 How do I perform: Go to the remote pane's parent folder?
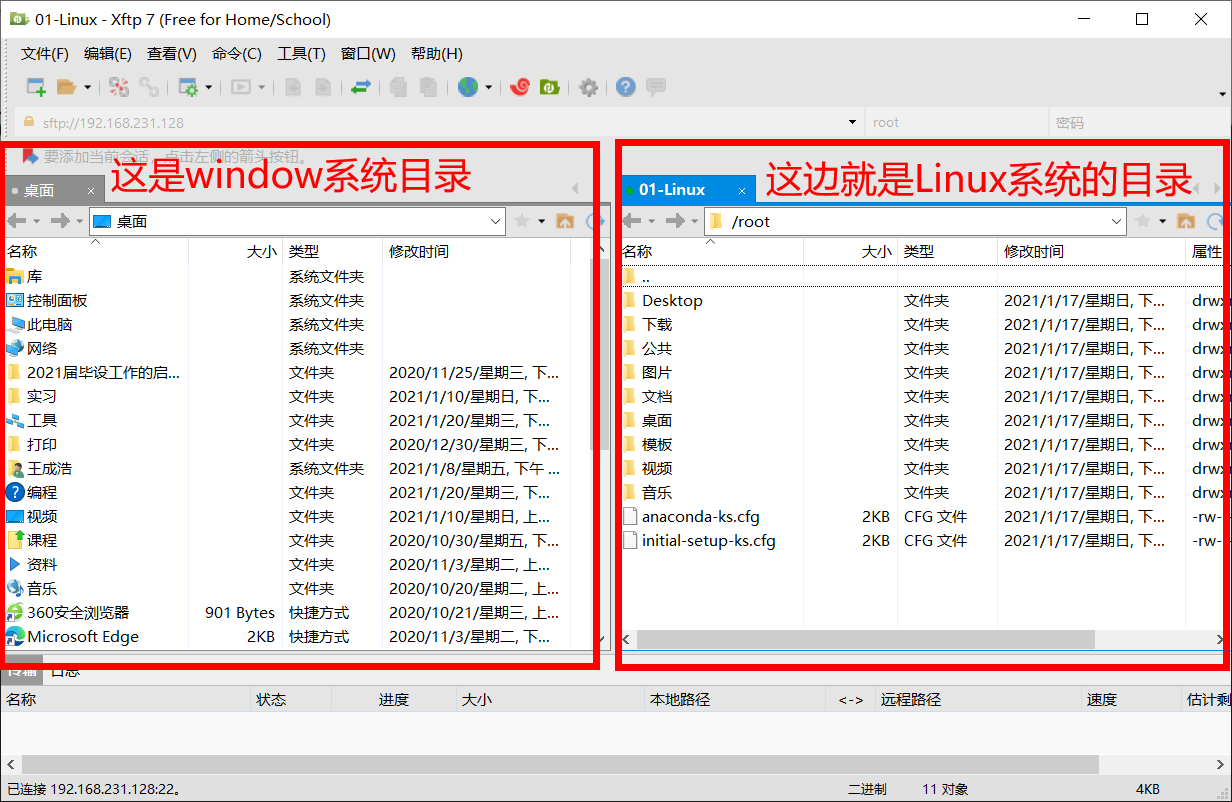1186,222
